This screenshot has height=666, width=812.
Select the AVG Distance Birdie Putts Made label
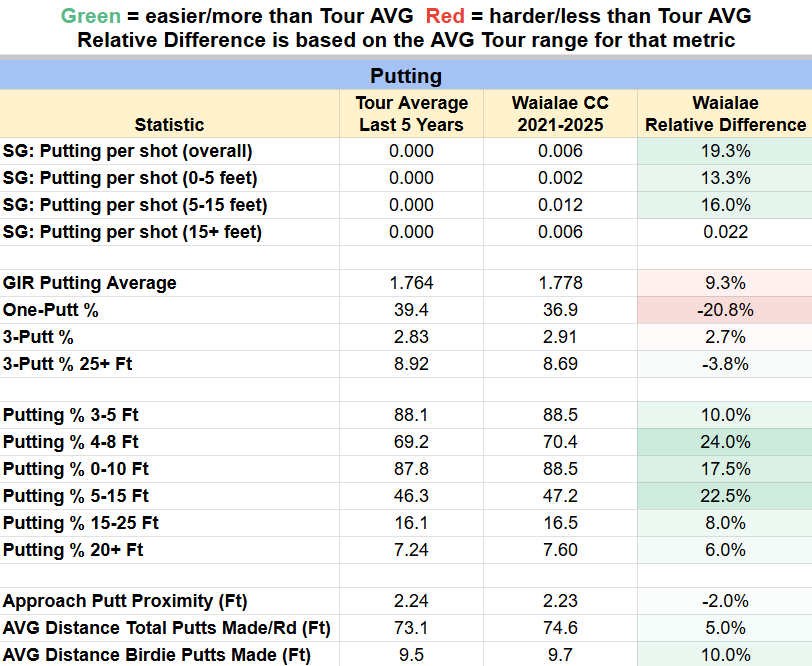[157, 655]
